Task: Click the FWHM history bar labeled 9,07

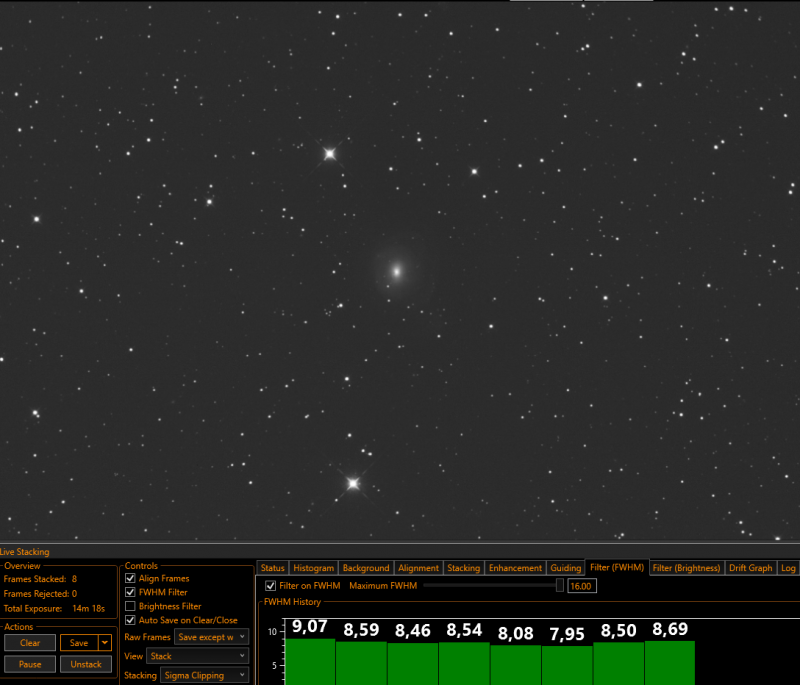Action: click(310, 662)
